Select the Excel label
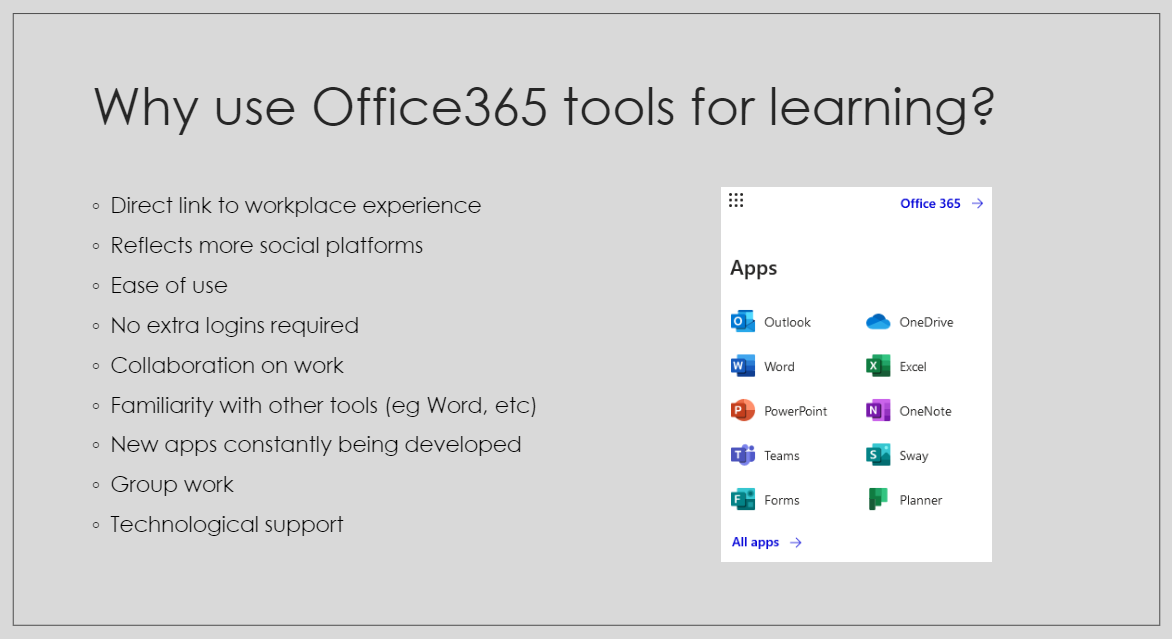The image size is (1172, 640). coord(913,366)
